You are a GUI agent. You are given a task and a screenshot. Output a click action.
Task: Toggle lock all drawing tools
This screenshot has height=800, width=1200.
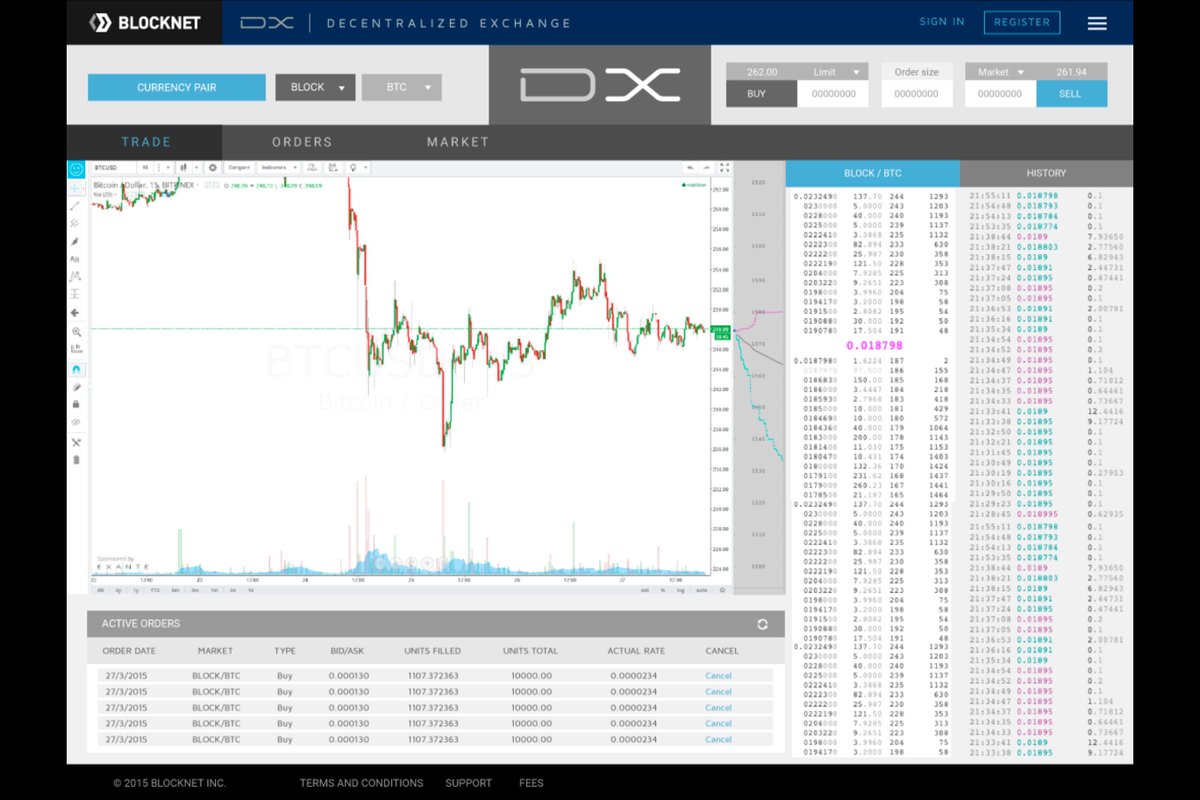(76, 404)
